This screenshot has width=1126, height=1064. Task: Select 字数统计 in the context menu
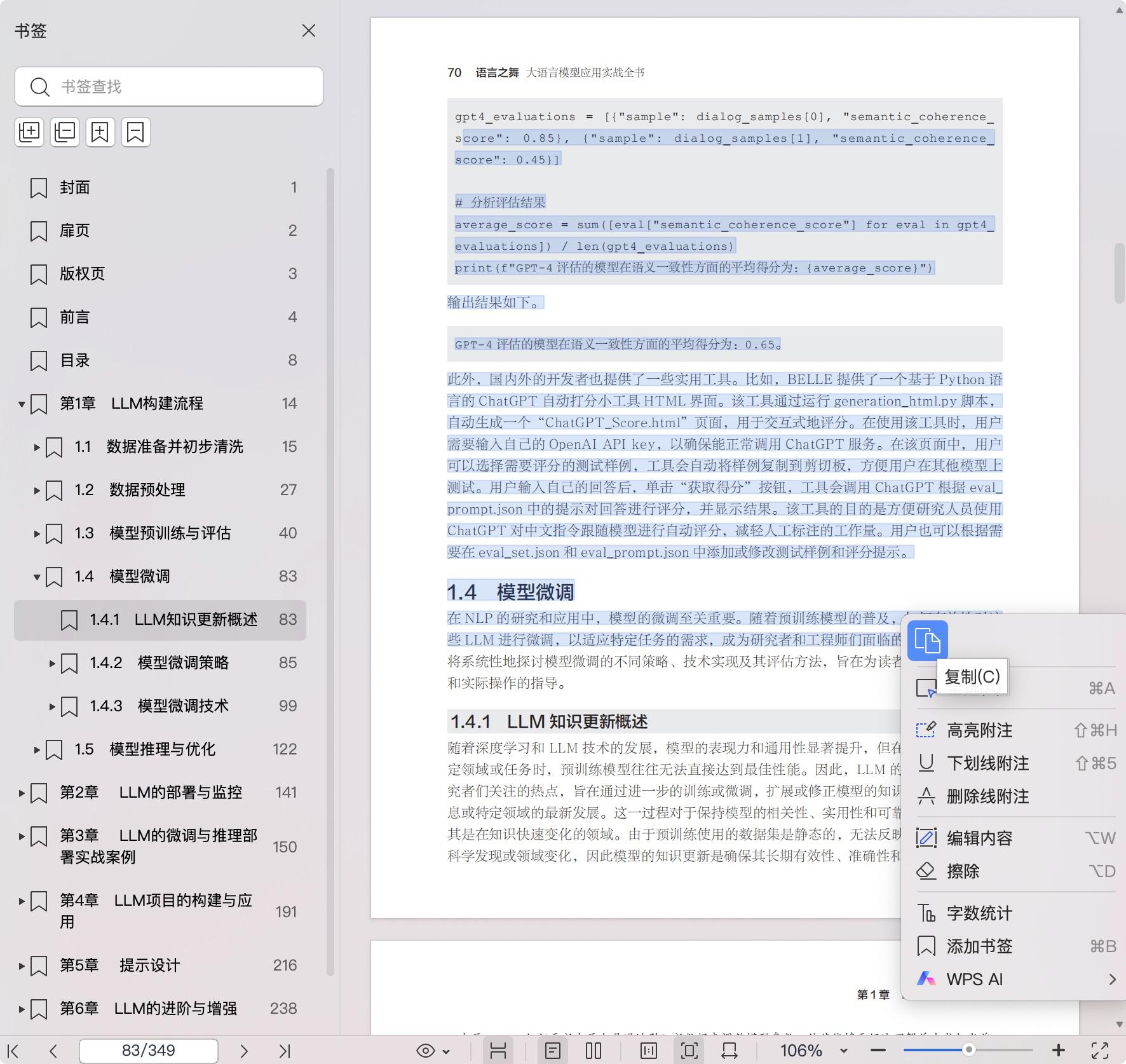979,913
